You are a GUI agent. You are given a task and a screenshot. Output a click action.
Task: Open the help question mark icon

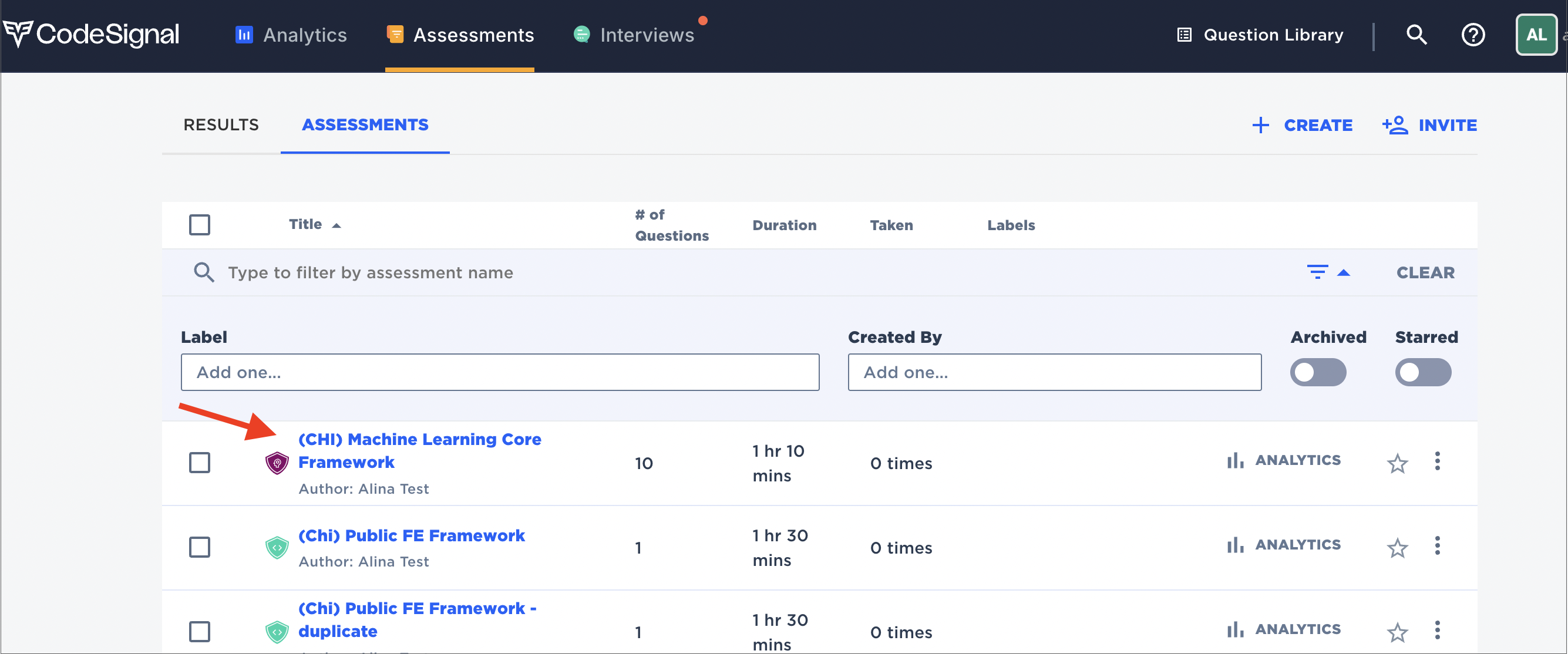click(x=1472, y=35)
